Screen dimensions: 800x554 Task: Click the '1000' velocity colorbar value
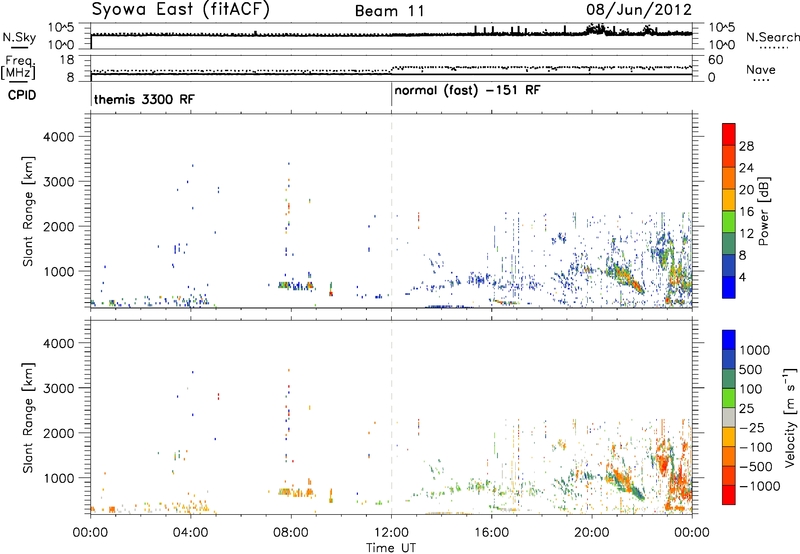pyautogui.click(x=755, y=350)
